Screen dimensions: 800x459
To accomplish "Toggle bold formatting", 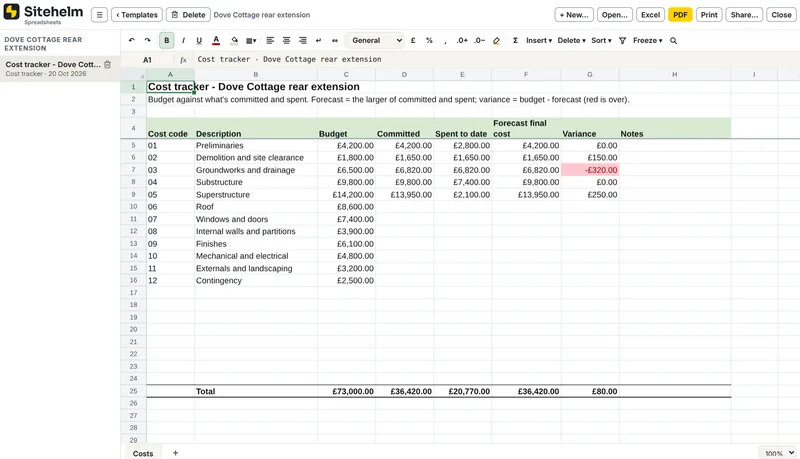I will click(x=166, y=40).
